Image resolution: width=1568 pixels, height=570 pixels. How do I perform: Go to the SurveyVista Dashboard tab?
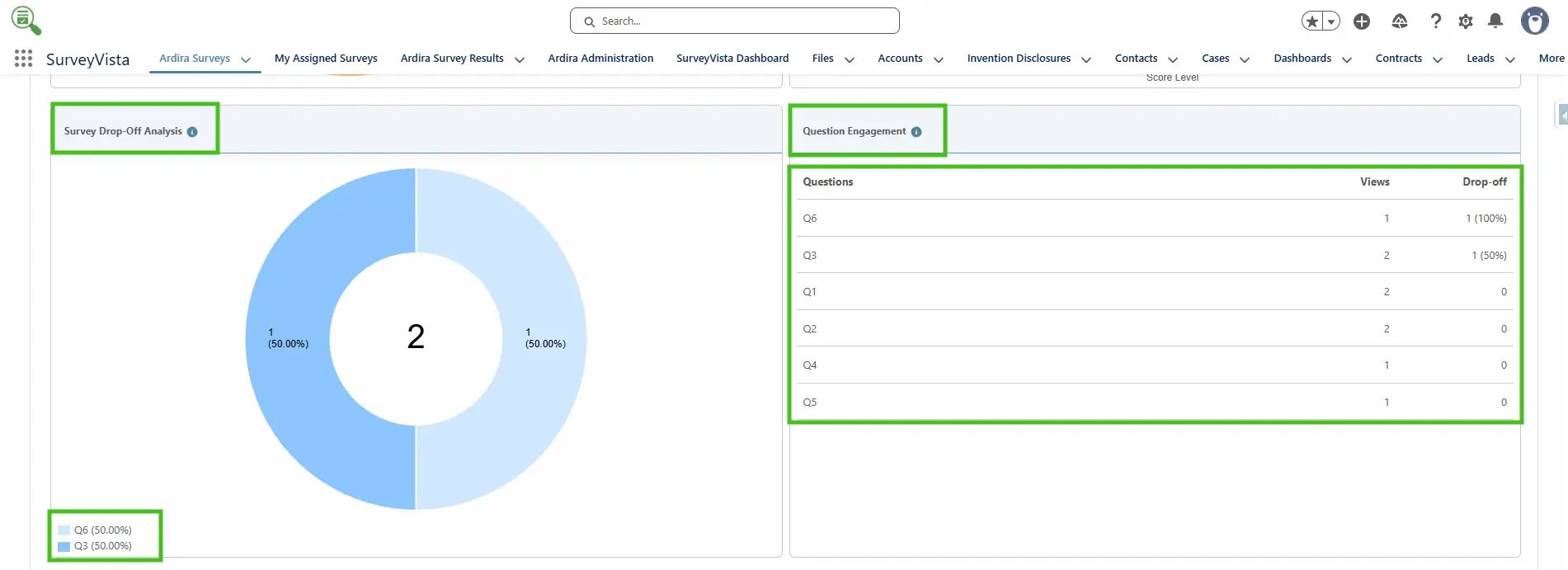click(732, 59)
